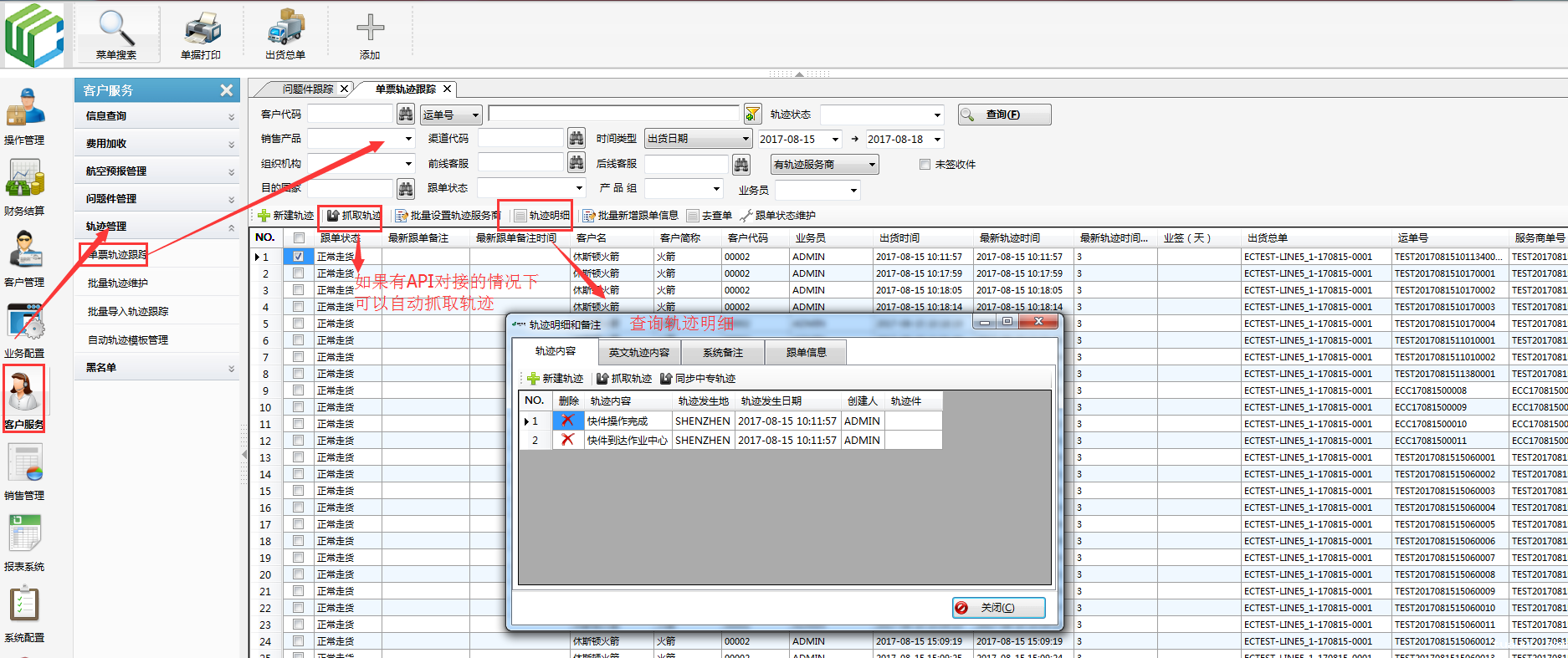The width and height of the screenshot is (1568, 658).
Task: Click 新建轨迹 in main toolbar
Action: pyautogui.click(x=285, y=216)
